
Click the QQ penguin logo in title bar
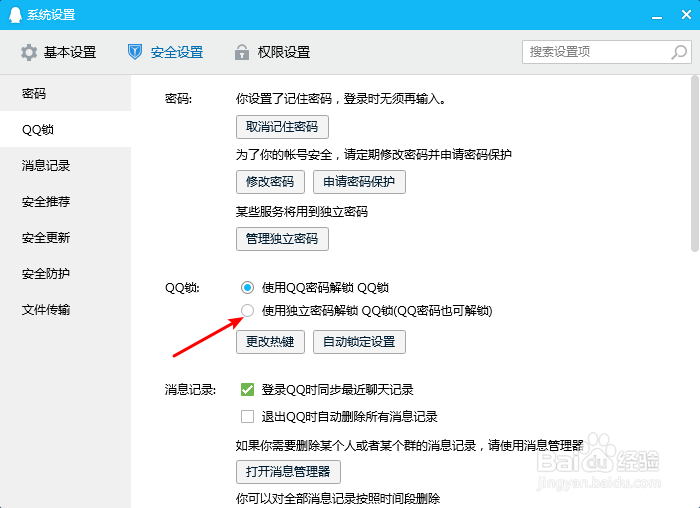[x=15, y=15]
